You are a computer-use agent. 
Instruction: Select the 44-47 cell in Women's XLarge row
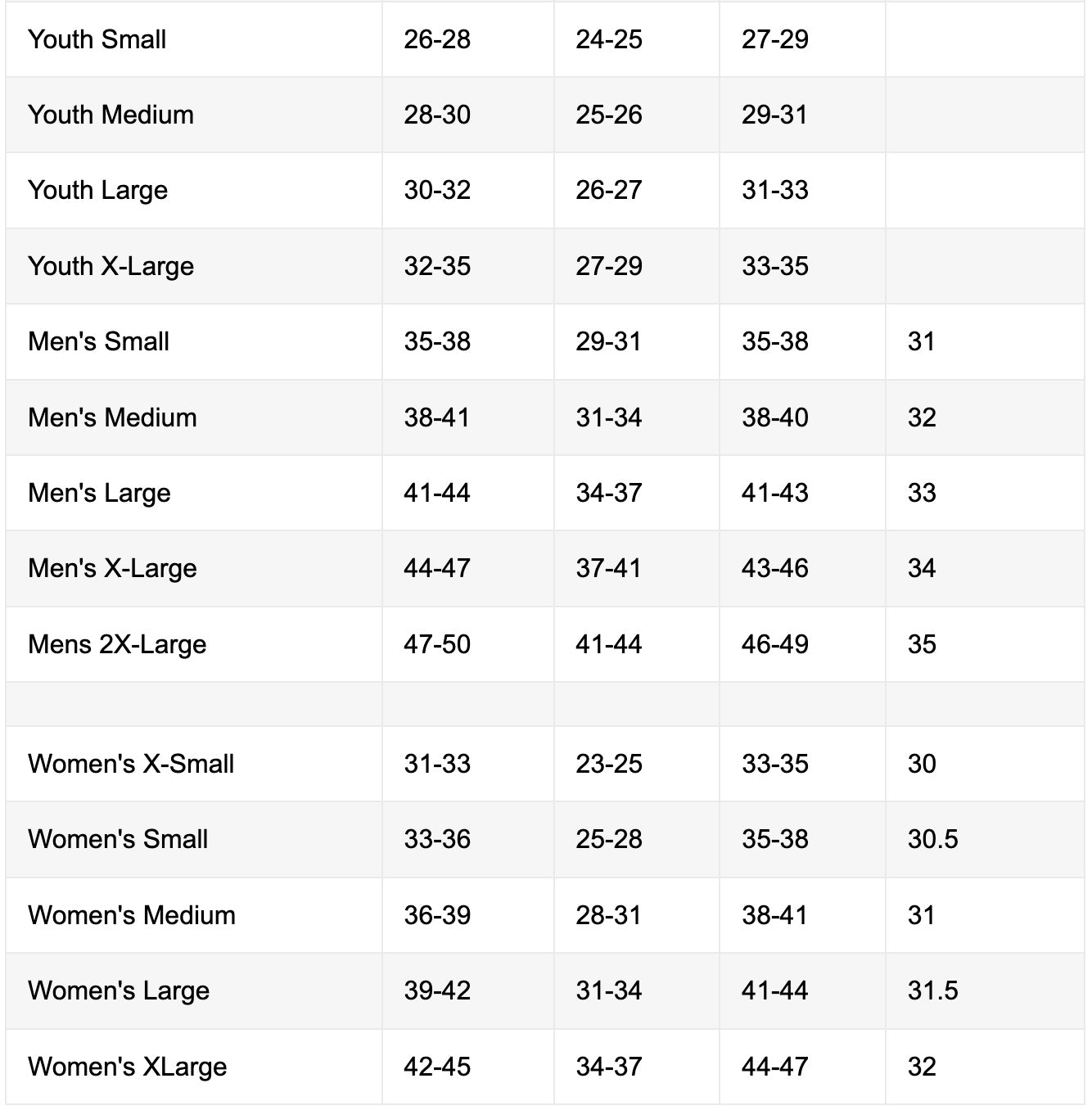774,1067
